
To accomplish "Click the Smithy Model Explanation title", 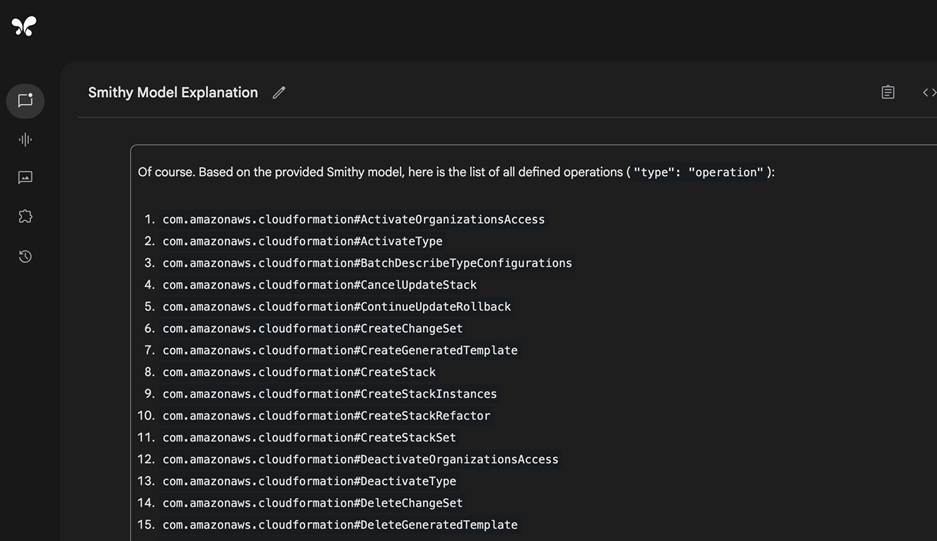I will tap(173, 93).
